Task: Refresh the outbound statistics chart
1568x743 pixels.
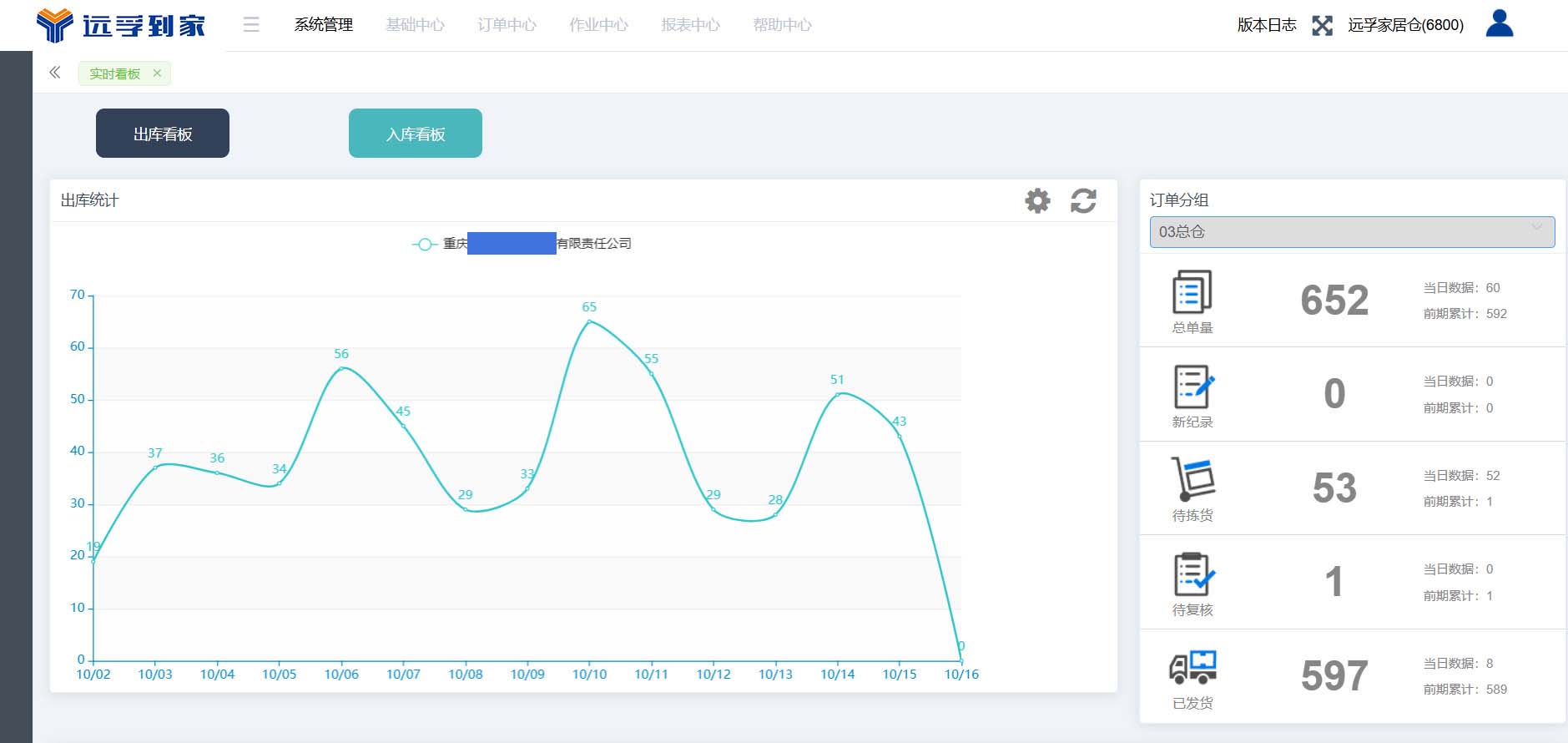Action: (x=1083, y=200)
